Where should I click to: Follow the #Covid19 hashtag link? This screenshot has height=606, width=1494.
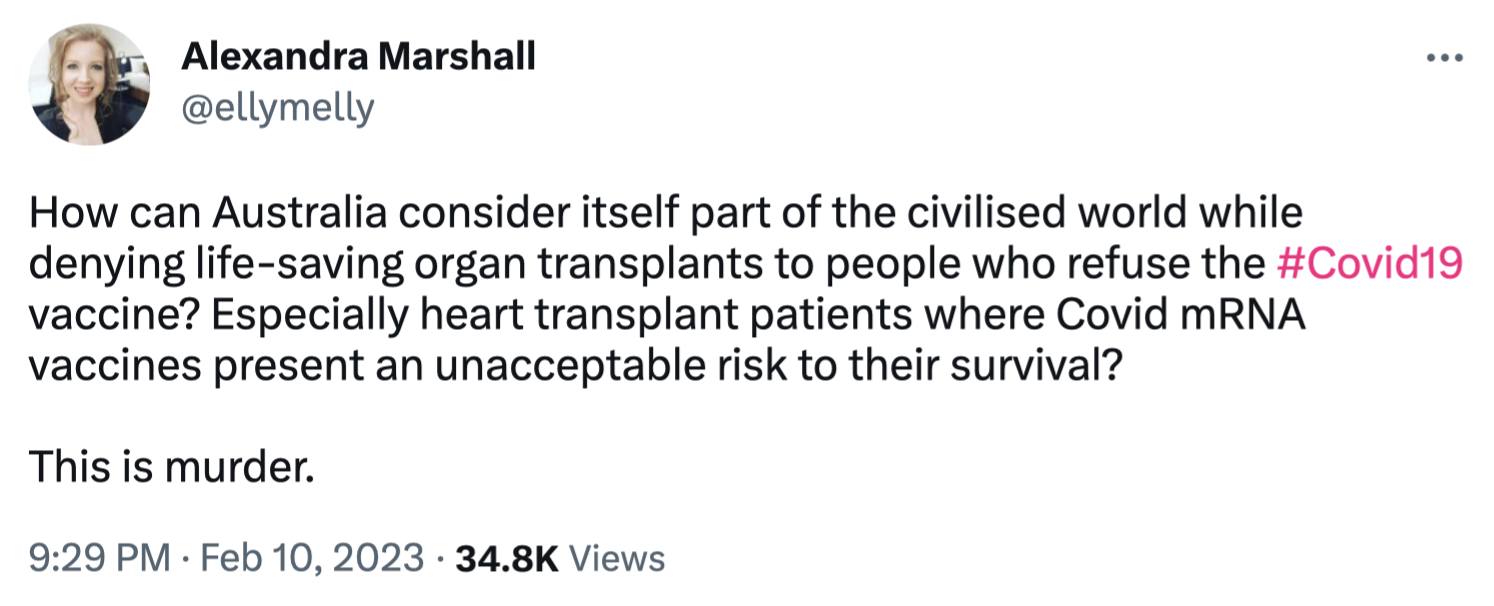click(x=1371, y=264)
